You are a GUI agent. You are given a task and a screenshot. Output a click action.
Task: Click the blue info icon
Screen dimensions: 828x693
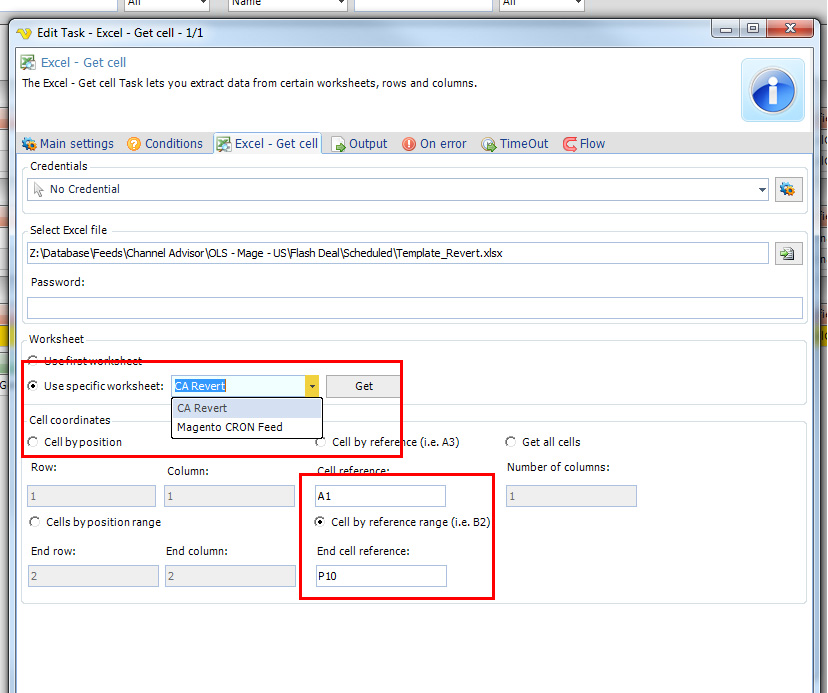(x=771, y=91)
